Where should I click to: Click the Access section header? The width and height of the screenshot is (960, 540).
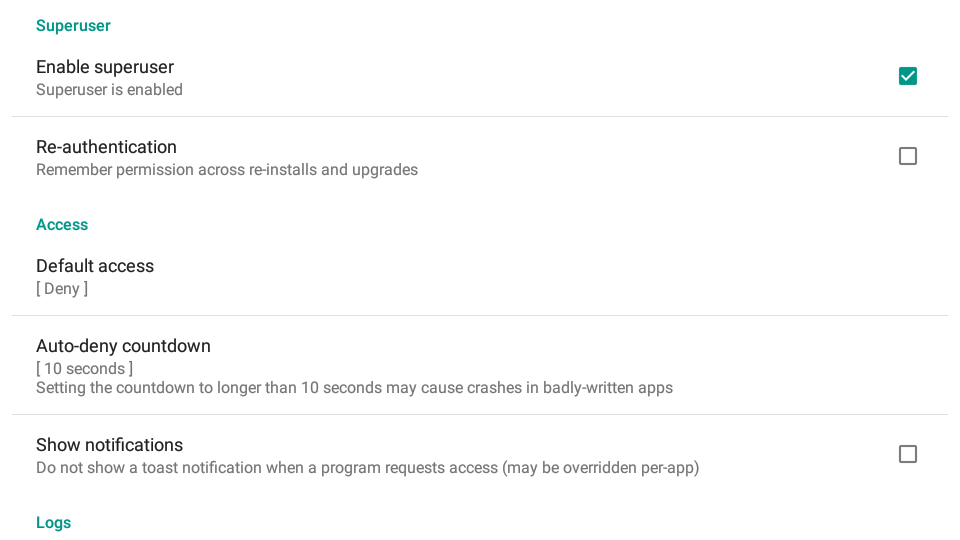(62, 225)
